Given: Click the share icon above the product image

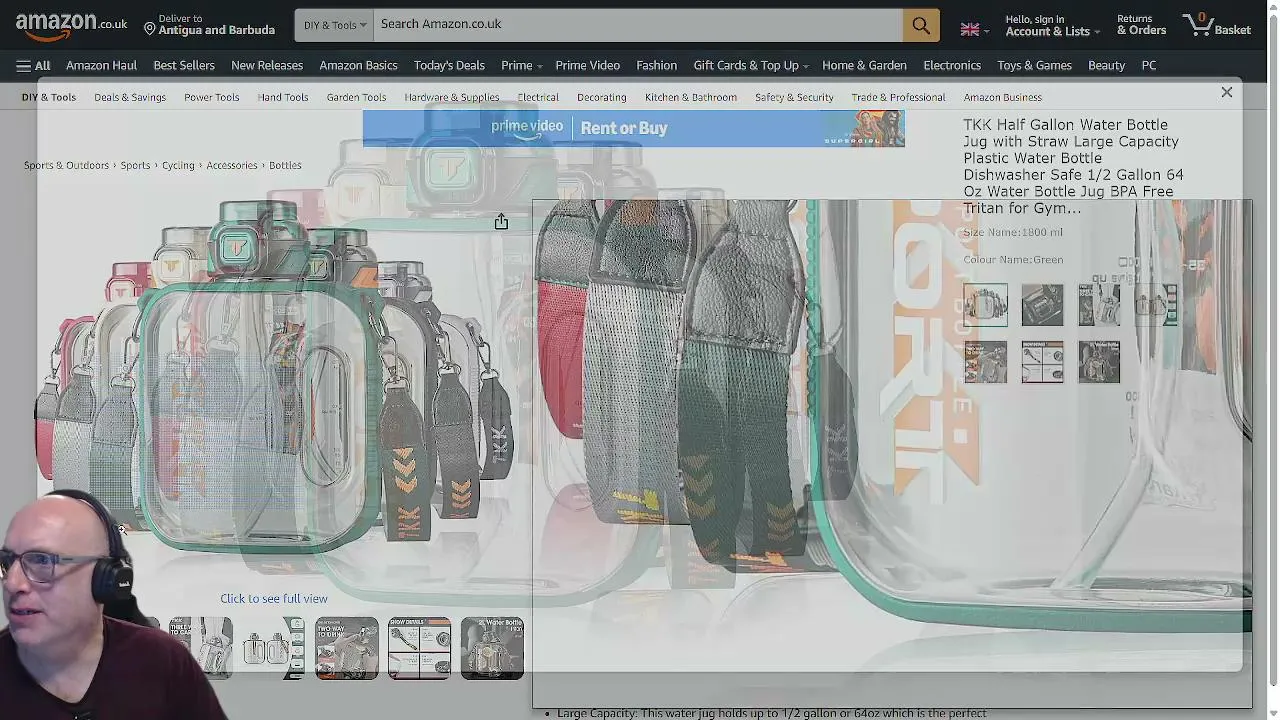Looking at the screenshot, I should (x=501, y=222).
